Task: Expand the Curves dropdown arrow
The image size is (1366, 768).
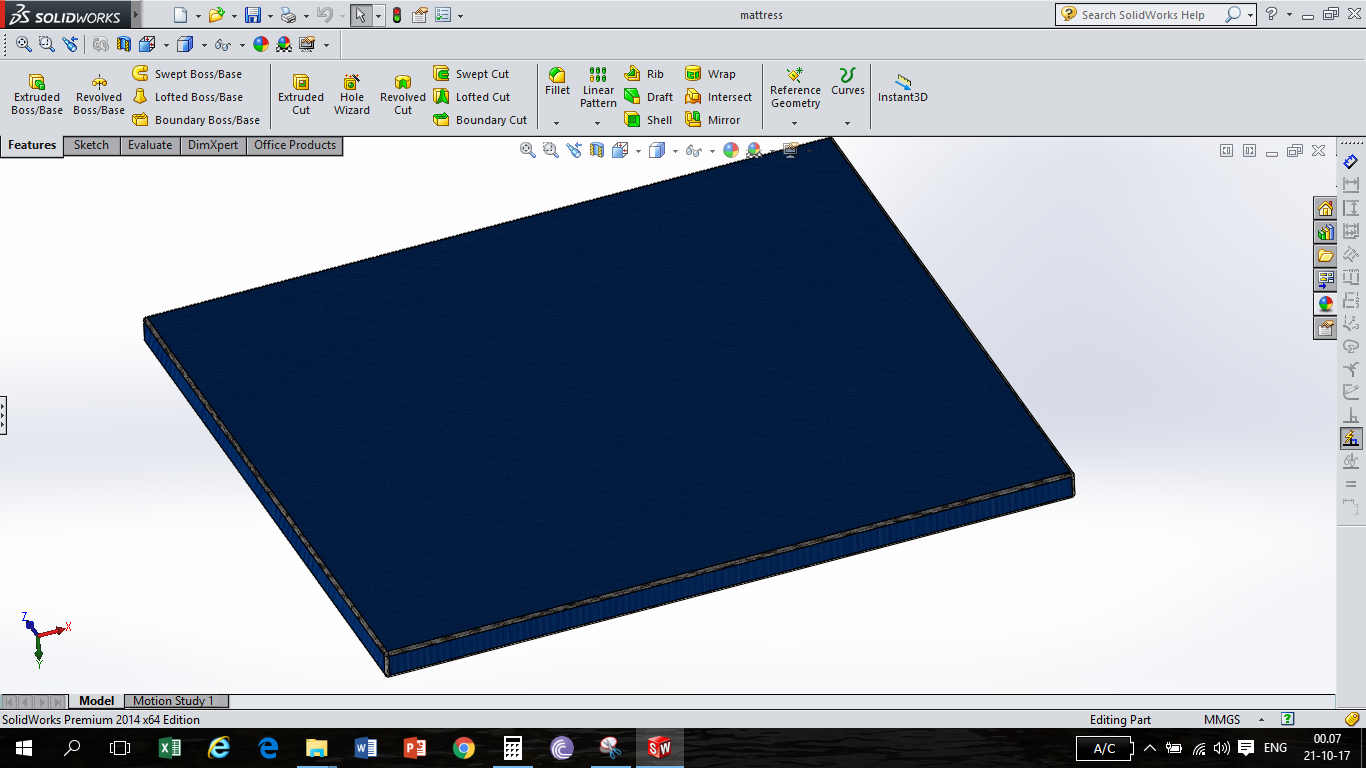Action: (848, 123)
